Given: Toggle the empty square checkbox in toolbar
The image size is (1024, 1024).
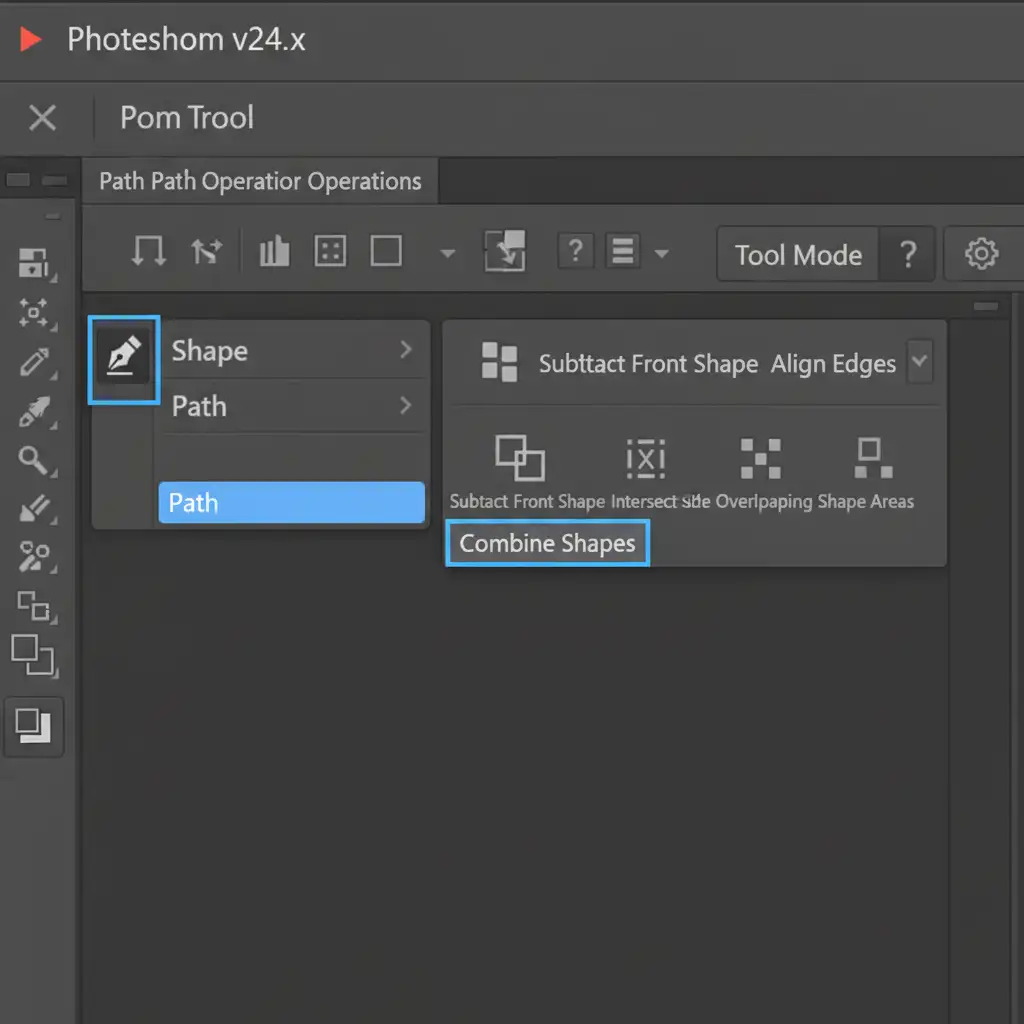Looking at the screenshot, I should (386, 252).
